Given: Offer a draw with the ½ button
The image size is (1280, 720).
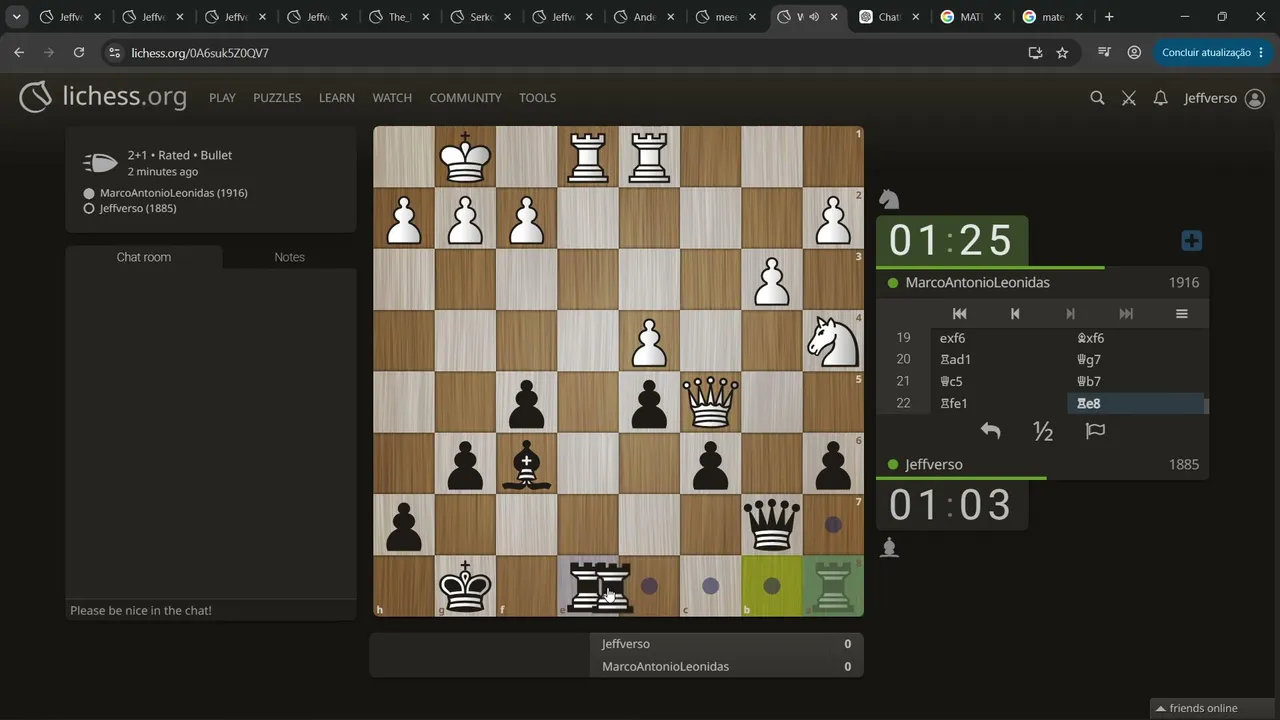Looking at the screenshot, I should [1043, 431].
